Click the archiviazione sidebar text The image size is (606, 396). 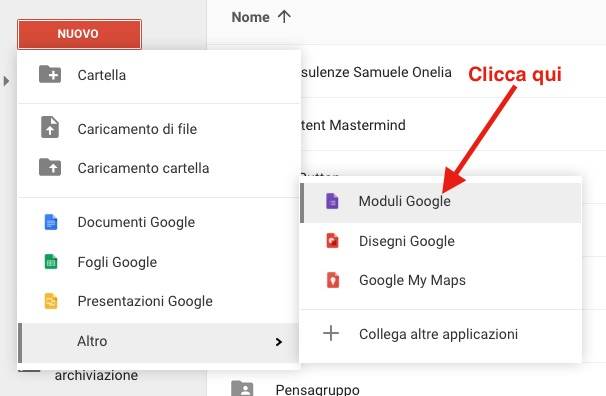tap(96, 375)
